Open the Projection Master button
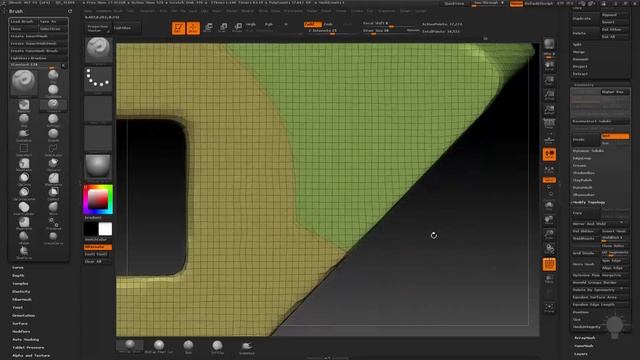Viewport: 640px width, 360px height. [98, 28]
